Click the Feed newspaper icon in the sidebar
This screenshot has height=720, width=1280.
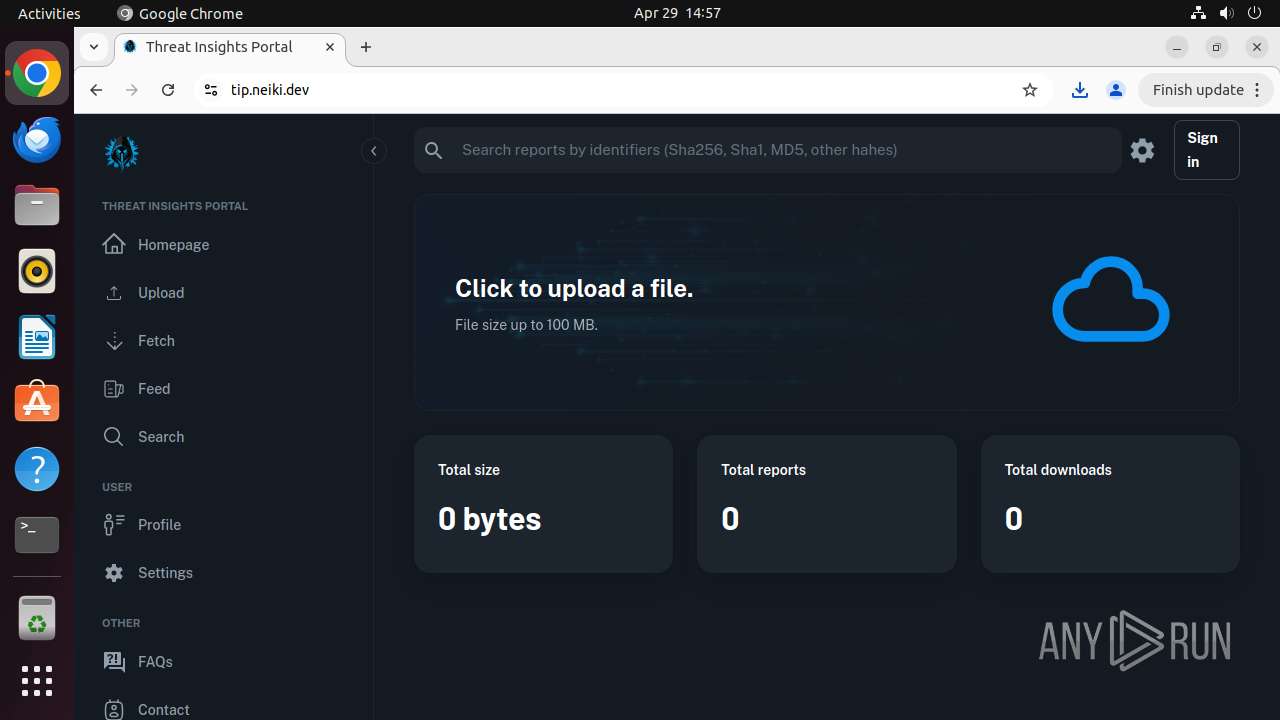(114, 389)
